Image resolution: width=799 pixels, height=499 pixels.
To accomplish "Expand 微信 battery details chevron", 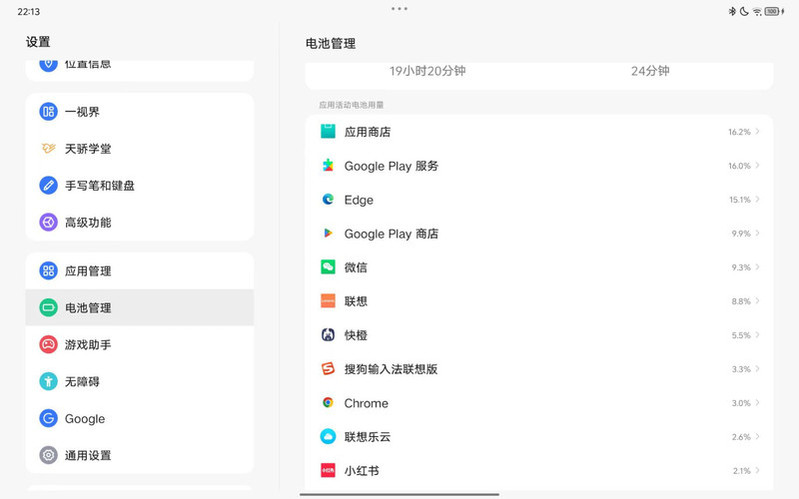I will point(758,267).
